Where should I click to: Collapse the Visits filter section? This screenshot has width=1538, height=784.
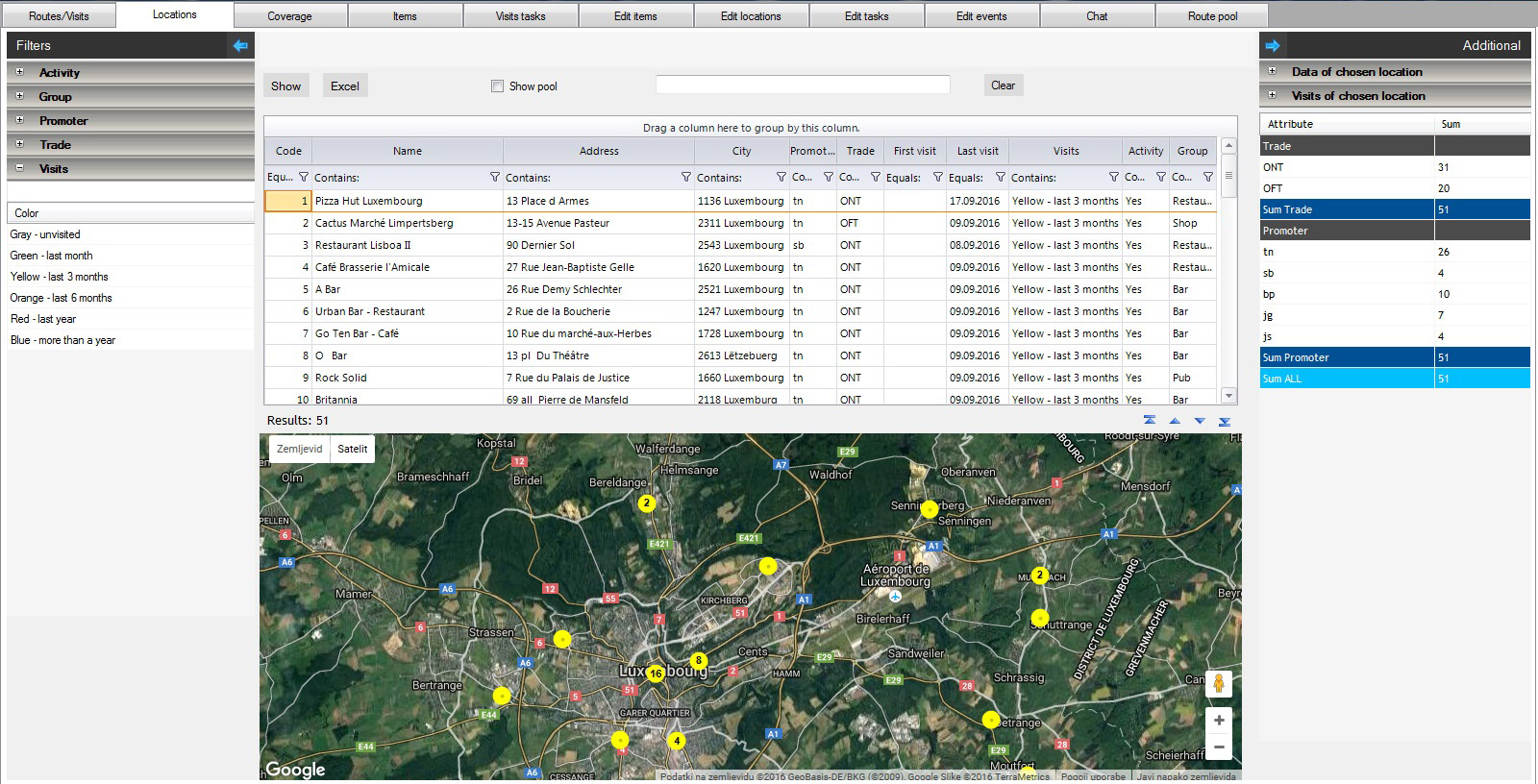point(19,168)
